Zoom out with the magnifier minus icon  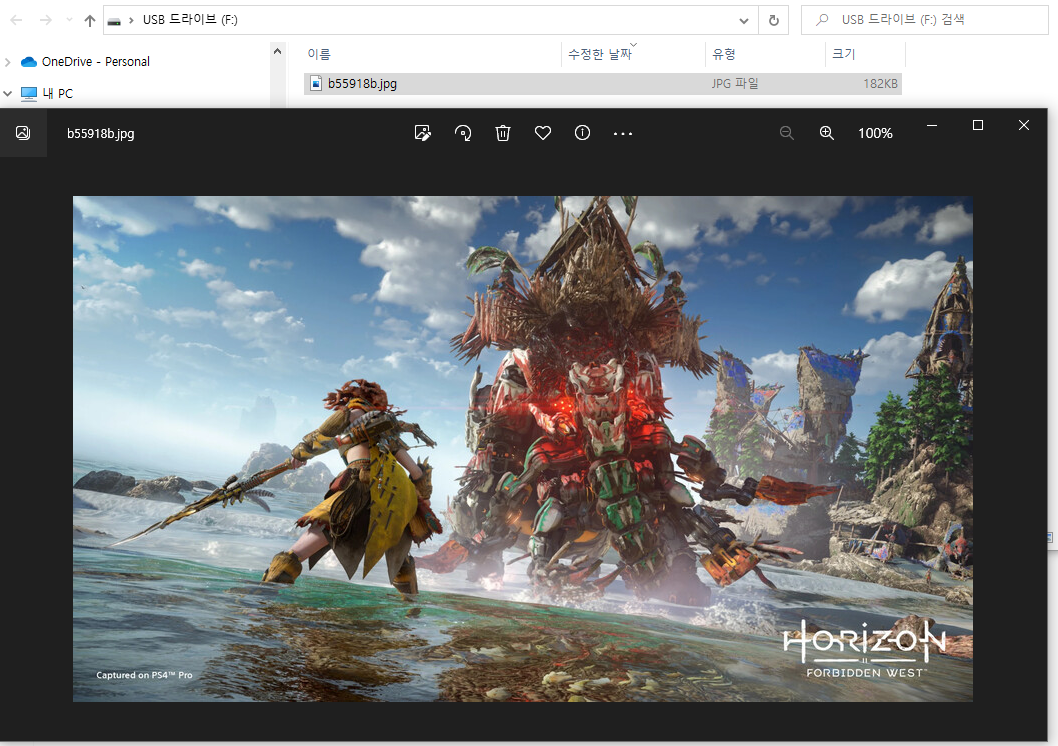point(787,133)
